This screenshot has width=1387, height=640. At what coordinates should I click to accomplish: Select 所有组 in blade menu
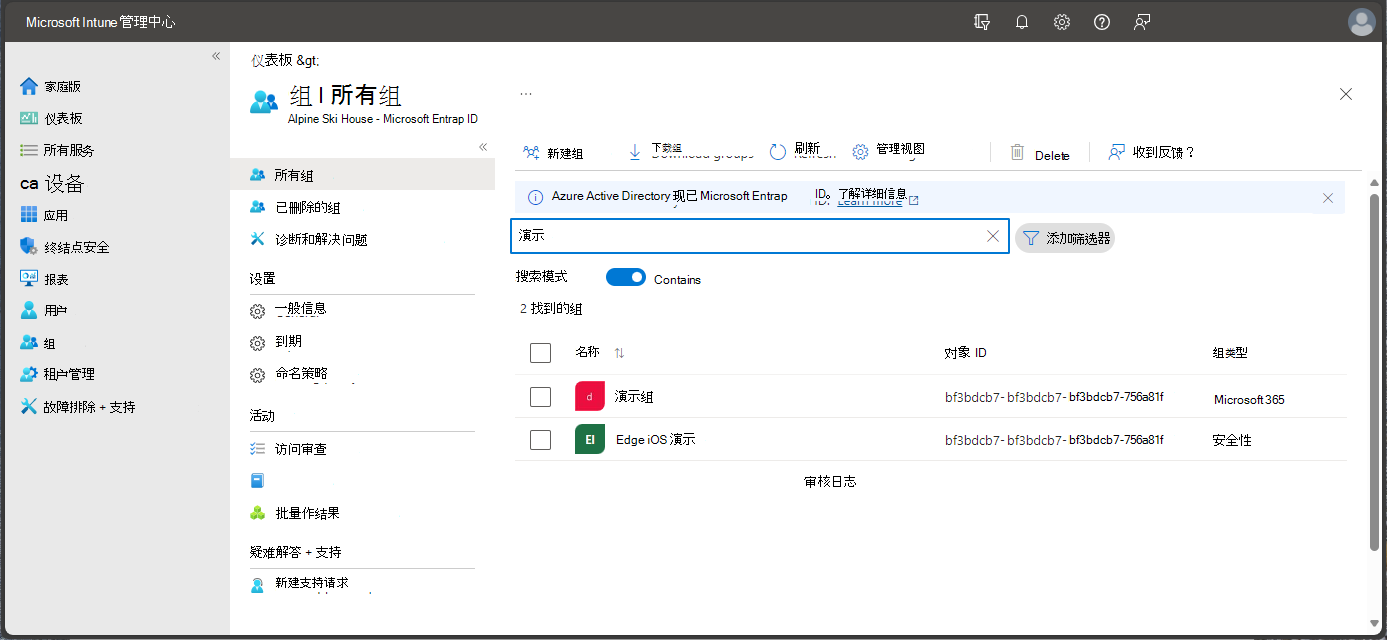coord(362,175)
